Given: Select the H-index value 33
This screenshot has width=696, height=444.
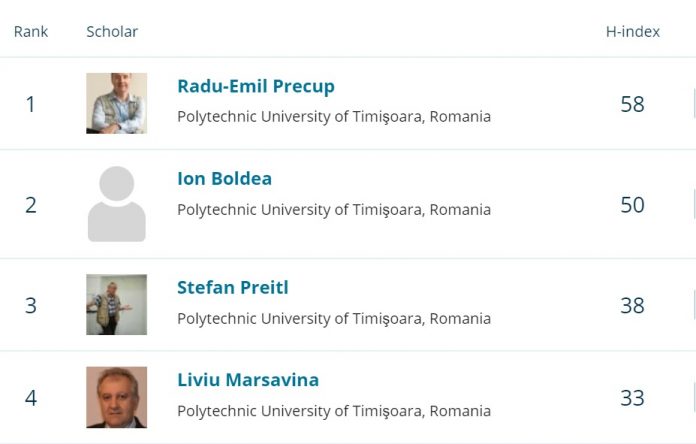Looking at the screenshot, I should [632, 398].
